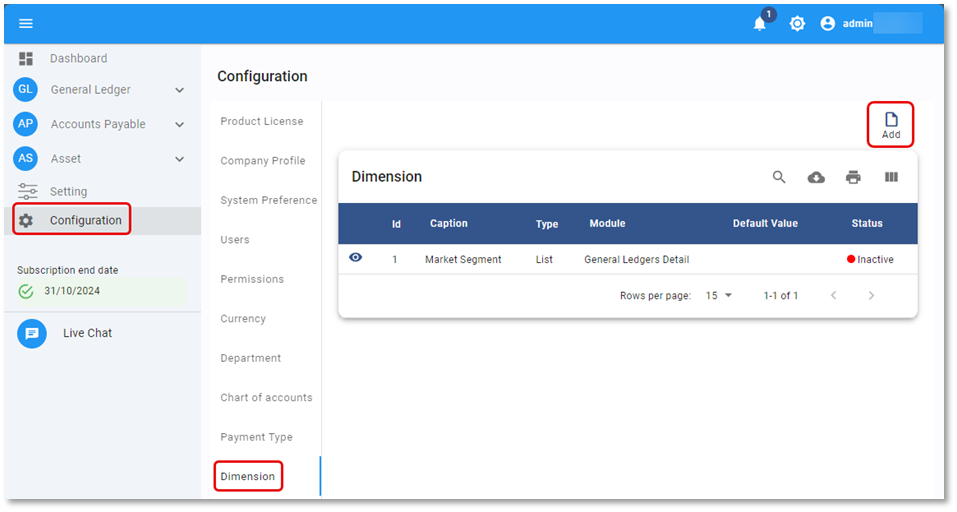Expand the Accounts Payable menu
957x512 pixels.
tap(179, 125)
